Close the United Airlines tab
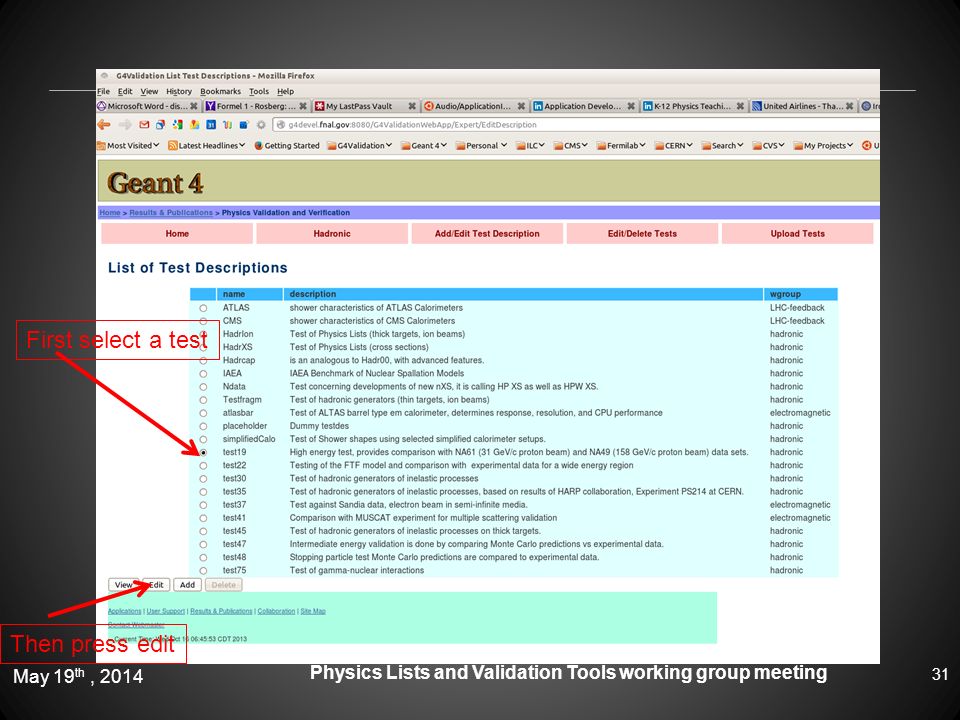This screenshot has width=960, height=720. click(x=849, y=106)
